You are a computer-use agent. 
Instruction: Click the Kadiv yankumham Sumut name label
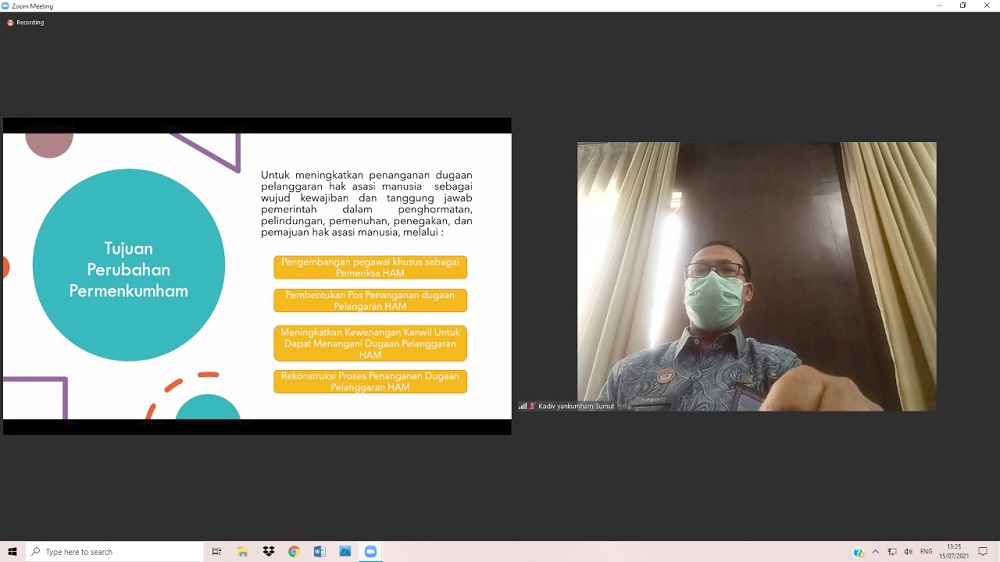click(x=576, y=406)
